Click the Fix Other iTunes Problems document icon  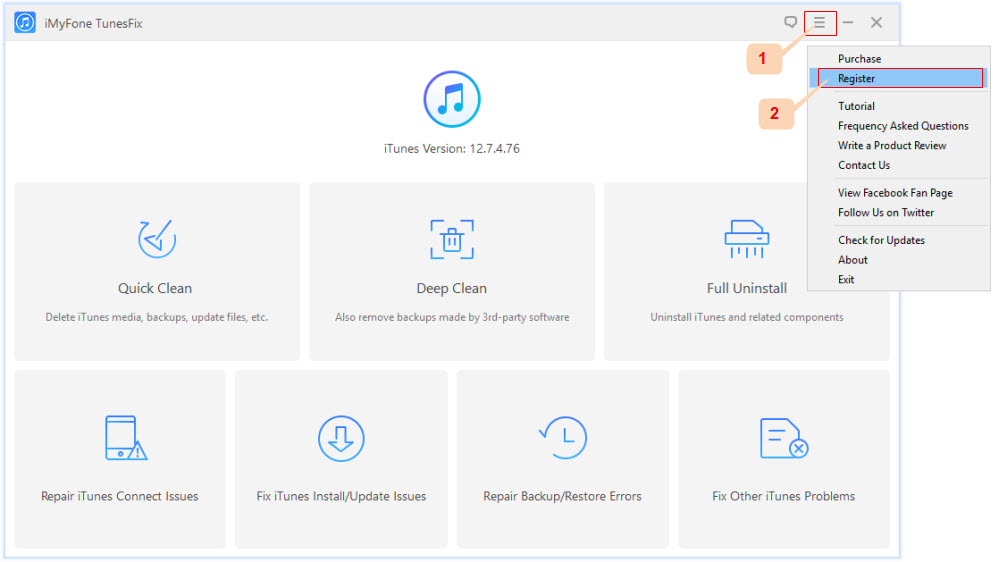click(784, 438)
